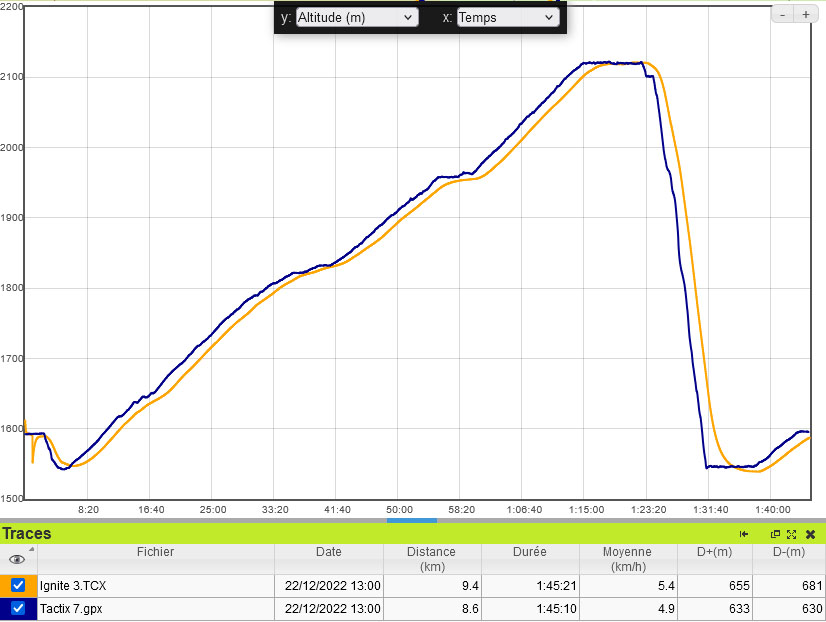Click the blue horizontal splitter handle
The width and height of the screenshot is (826, 622).
pos(412,520)
